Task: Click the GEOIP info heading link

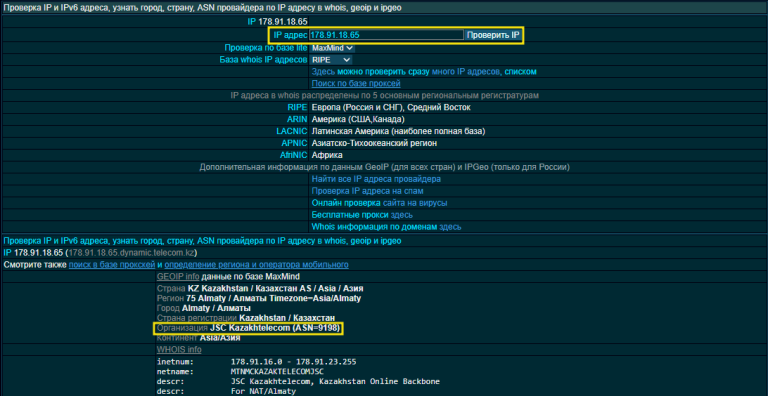Action: point(178,276)
